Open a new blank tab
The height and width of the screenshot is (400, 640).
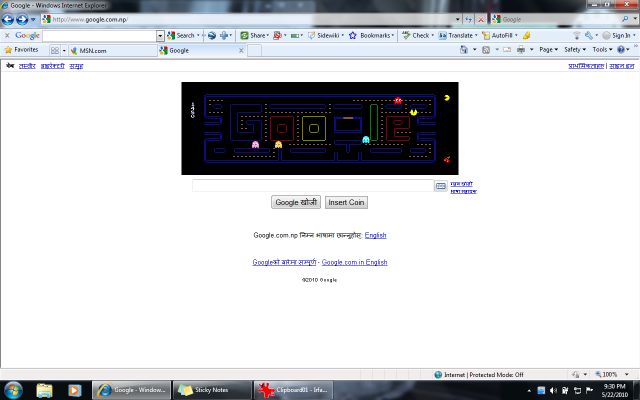[x=254, y=51]
